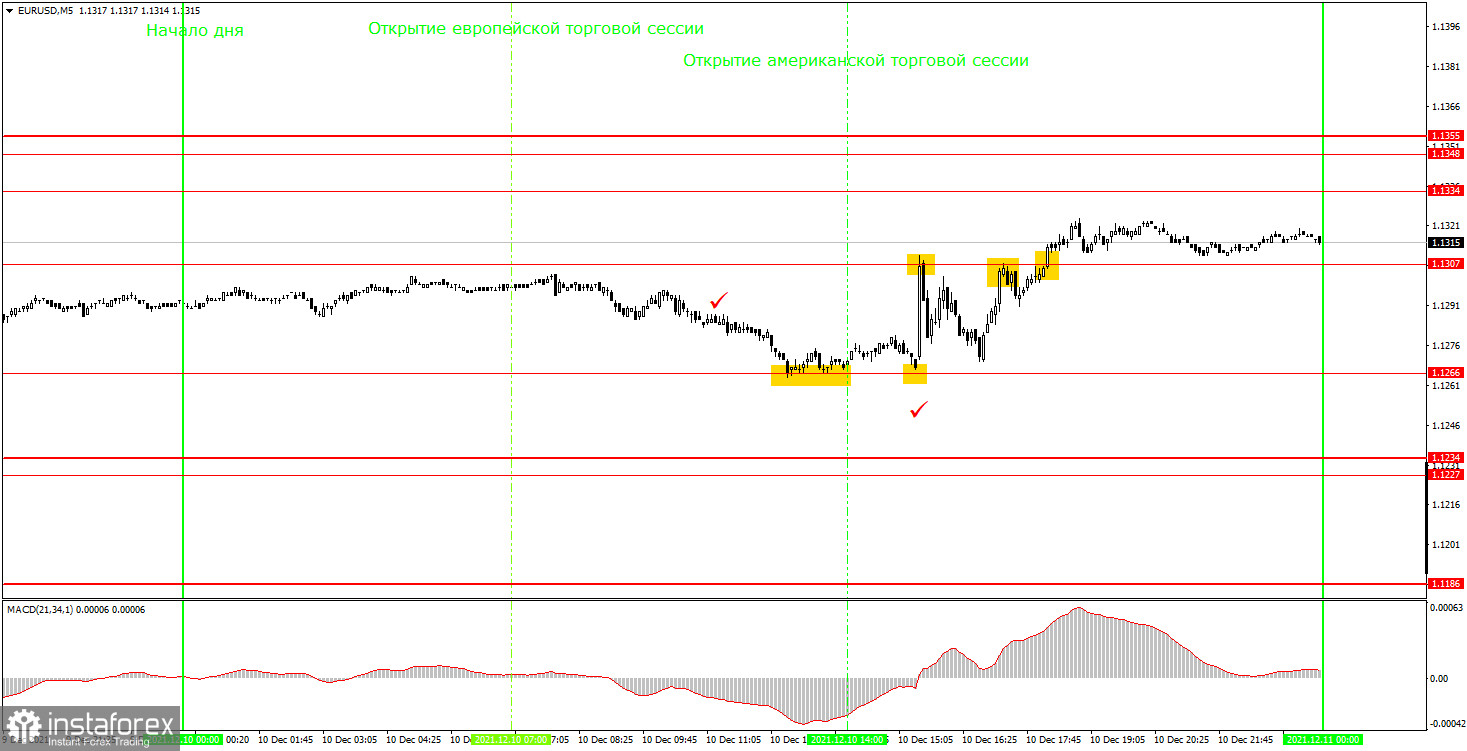Screen dimensions: 1467x751
Task: Click the 1.1291 value on price scale
Action: pos(1446,306)
